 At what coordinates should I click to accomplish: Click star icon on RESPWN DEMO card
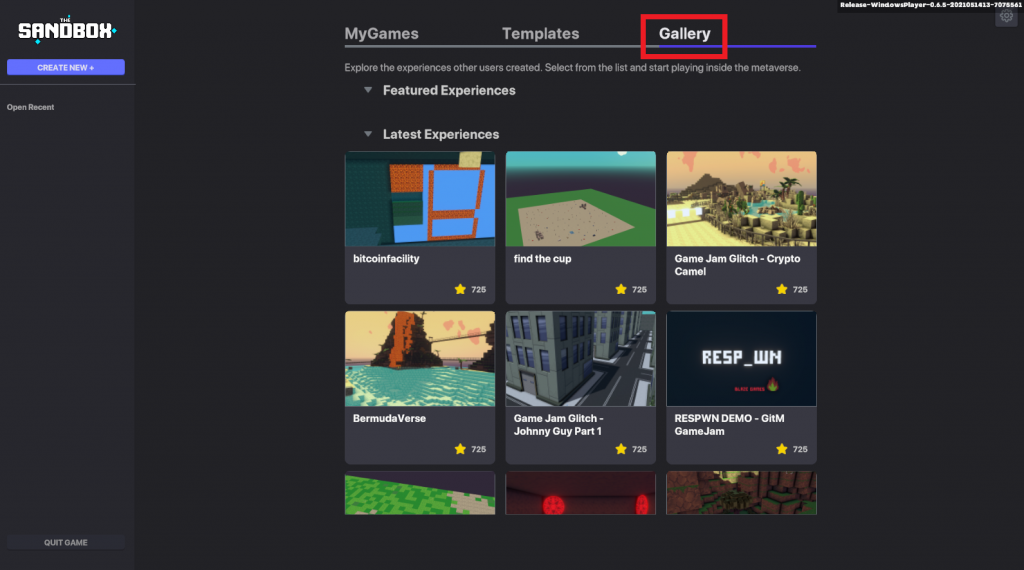click(782, 449)
